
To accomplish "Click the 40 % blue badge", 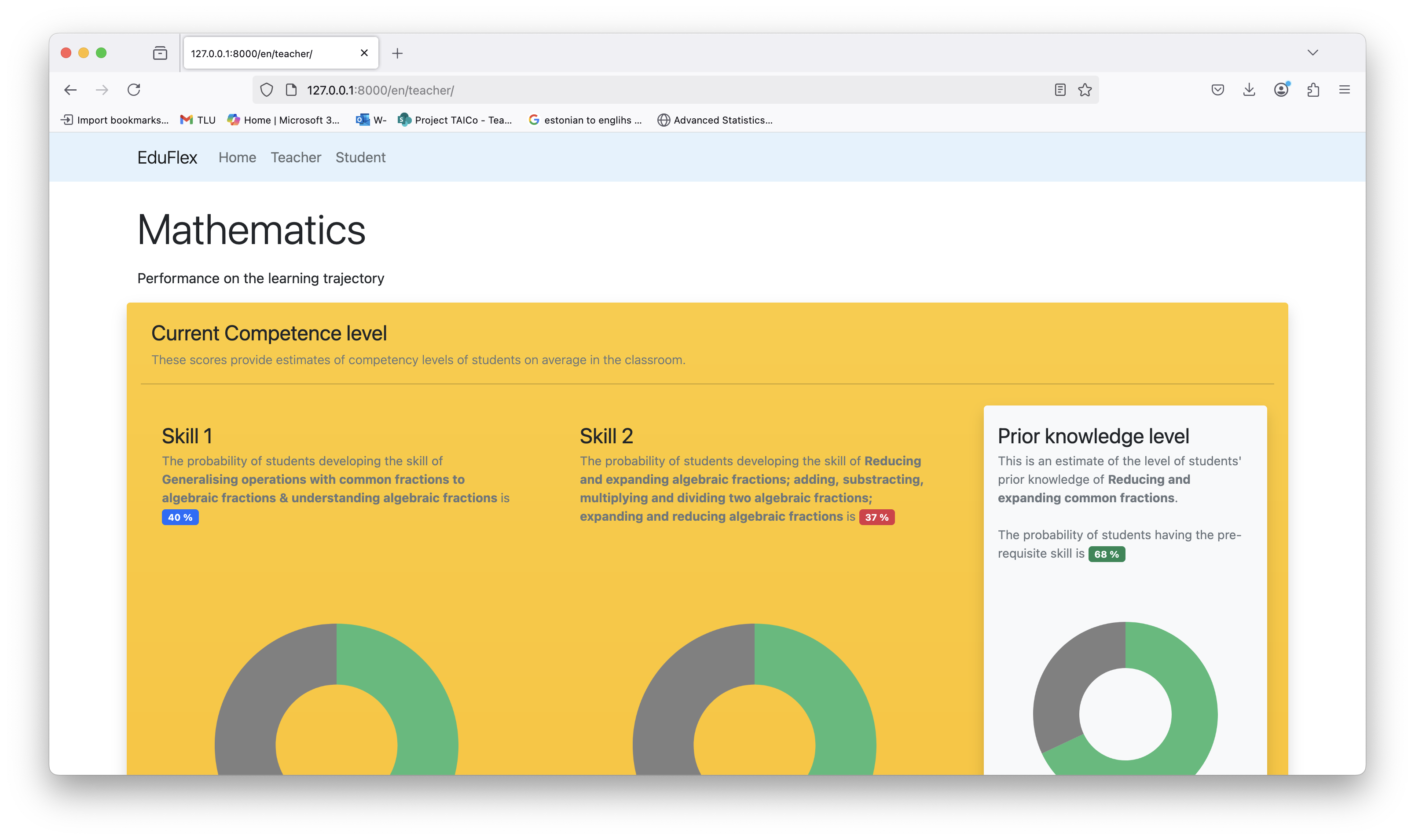I will click(180, 517).
